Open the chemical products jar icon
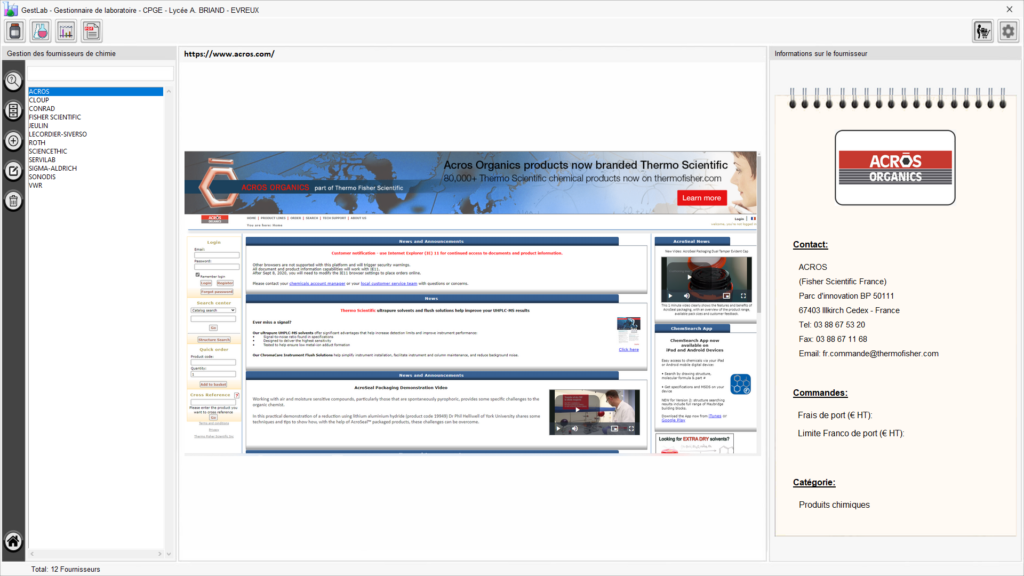1024x576 pixels. coord(15,32)
